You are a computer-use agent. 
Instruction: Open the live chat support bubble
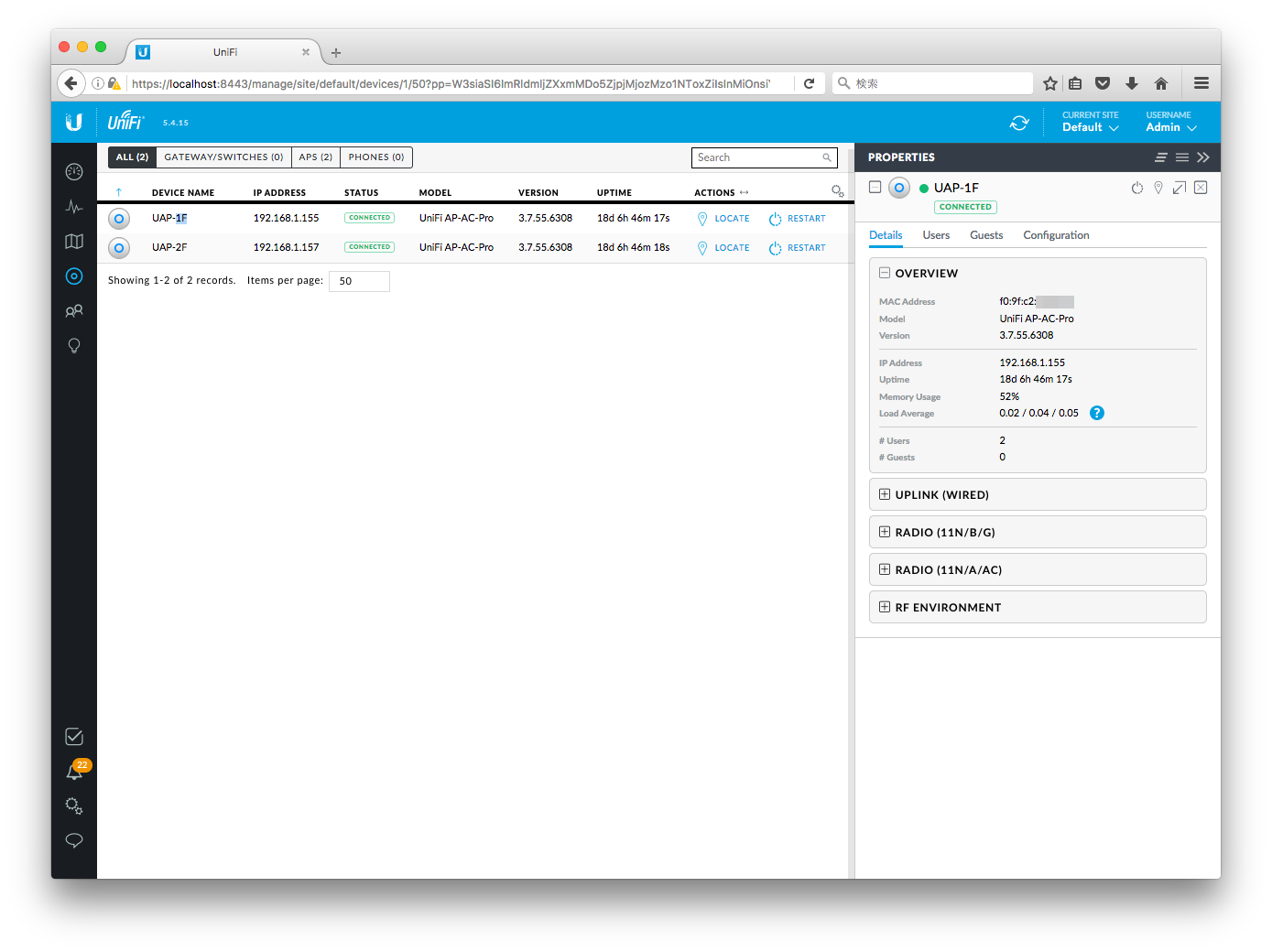tap(74, 841)
